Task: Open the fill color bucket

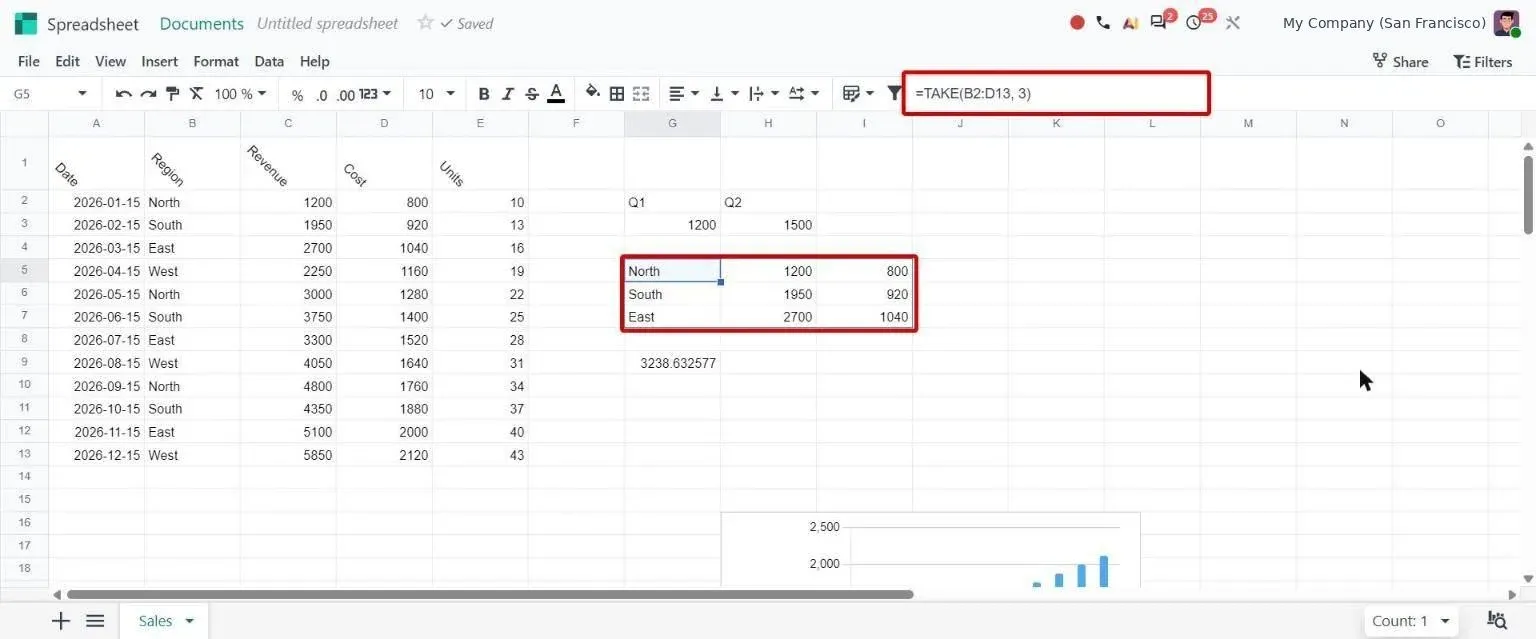Action: point(592,93)
